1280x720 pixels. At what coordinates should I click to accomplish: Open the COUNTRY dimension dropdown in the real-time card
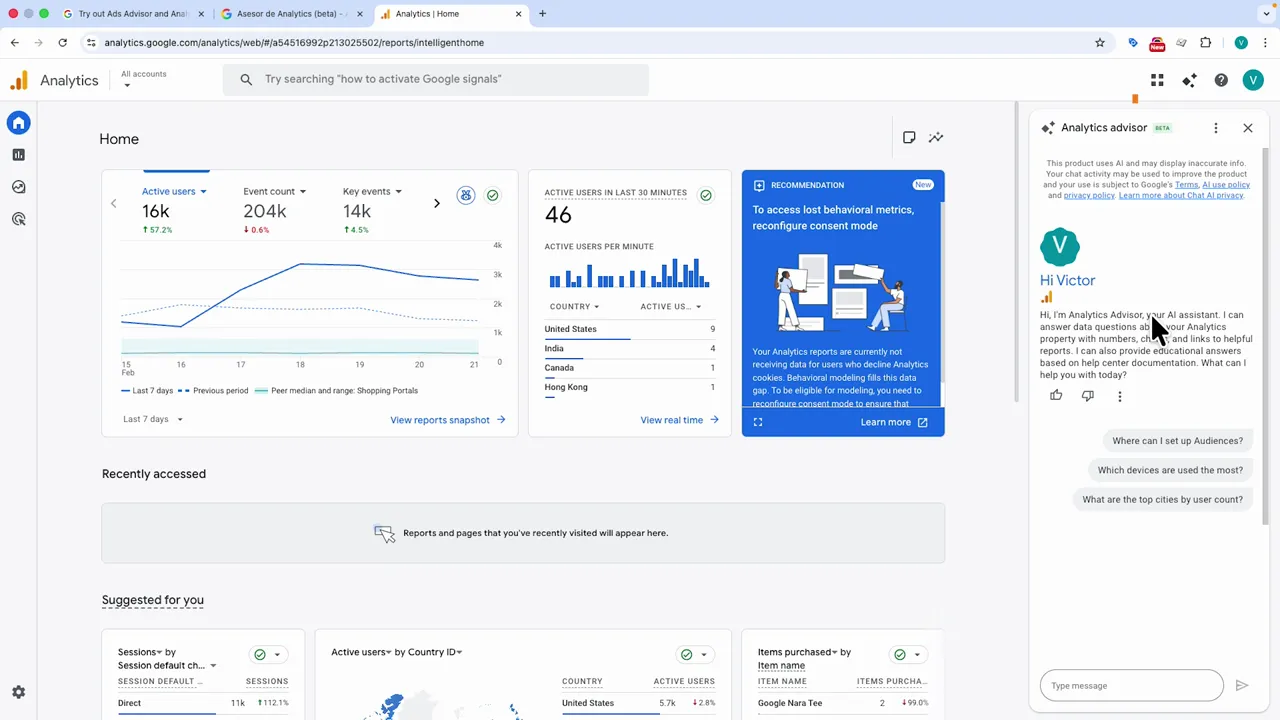point(574,307)
